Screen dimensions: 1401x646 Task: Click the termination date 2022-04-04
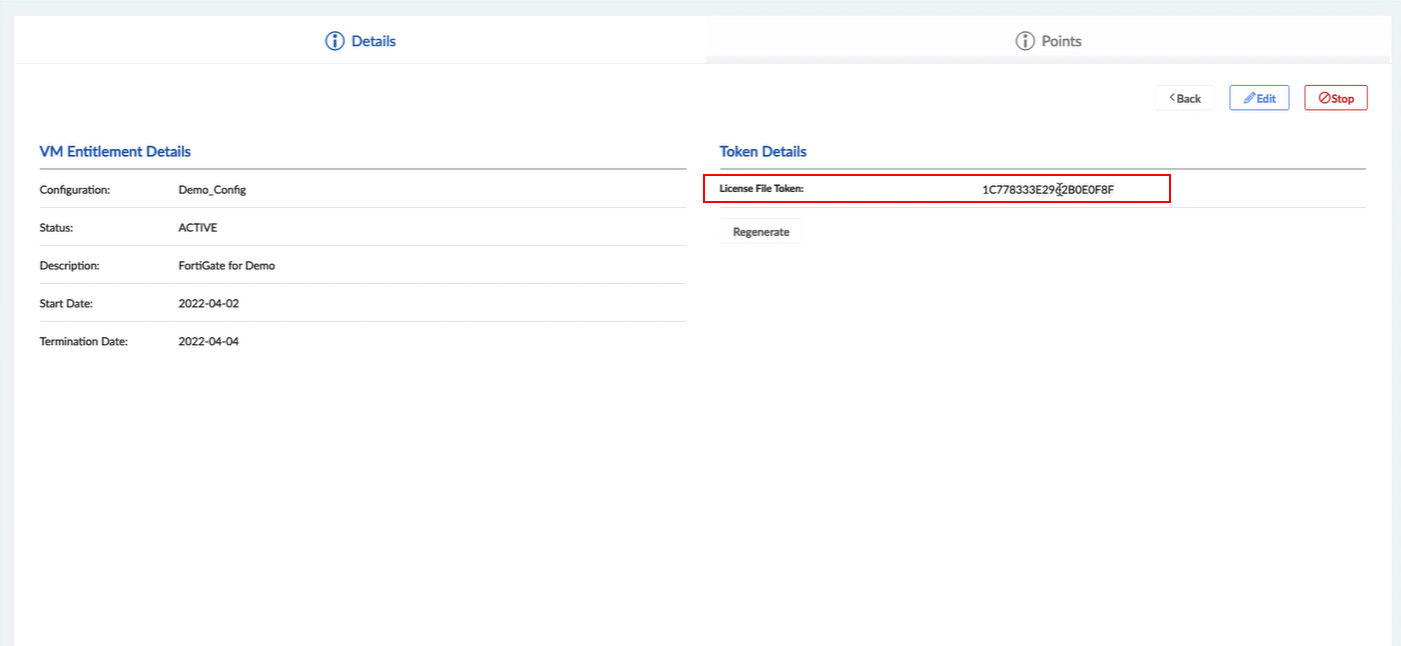tap(208, 341)
